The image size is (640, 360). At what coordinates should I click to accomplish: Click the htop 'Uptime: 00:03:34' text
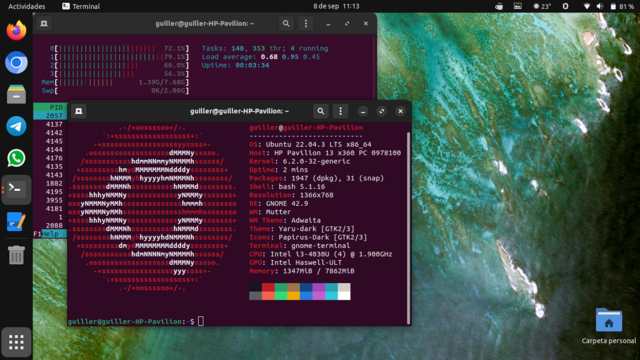tap(236, 65)
